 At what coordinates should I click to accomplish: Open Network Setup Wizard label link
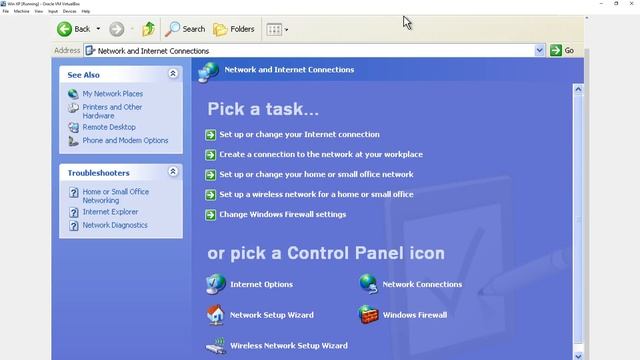point(272,315)
